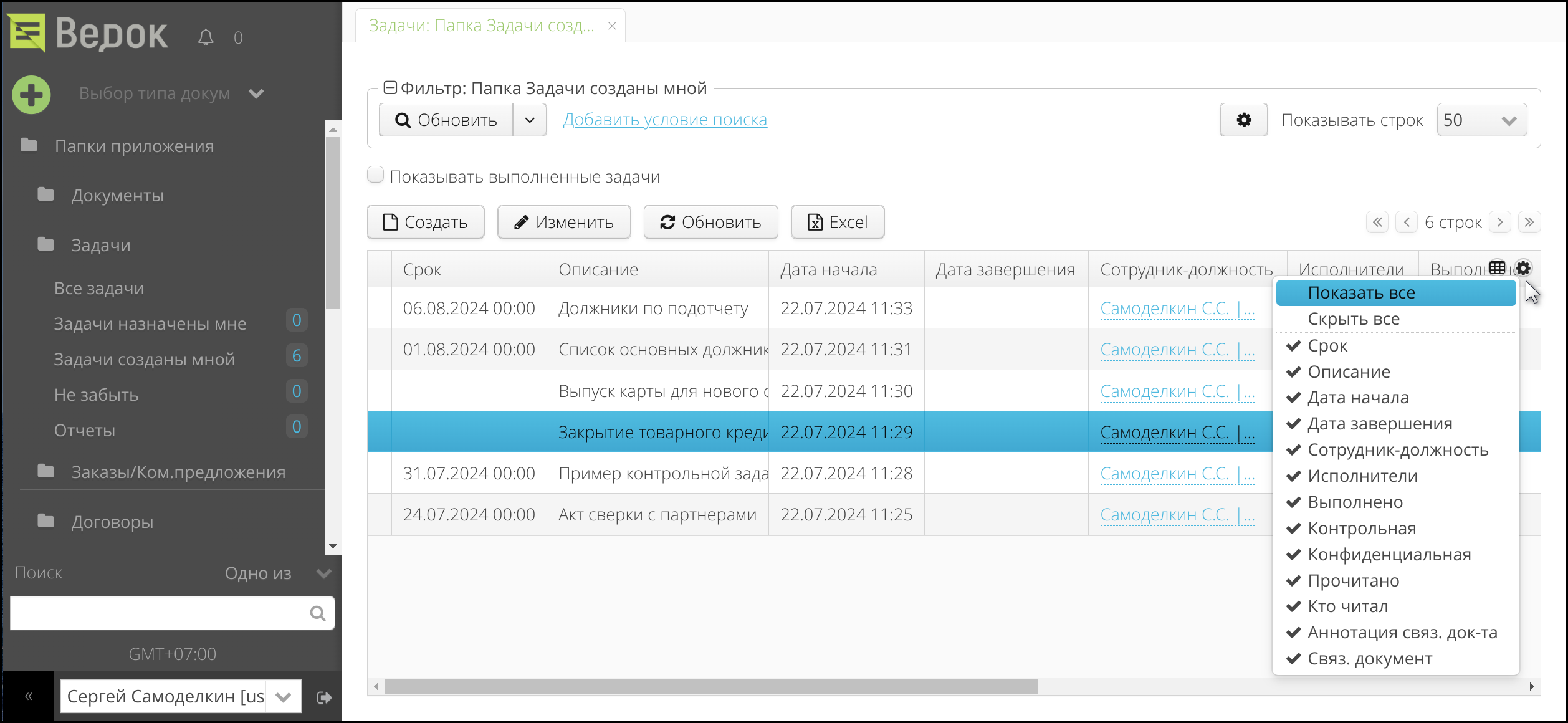
Task: Open the Показывать строк dropdown
Action: coord(1481,120)
